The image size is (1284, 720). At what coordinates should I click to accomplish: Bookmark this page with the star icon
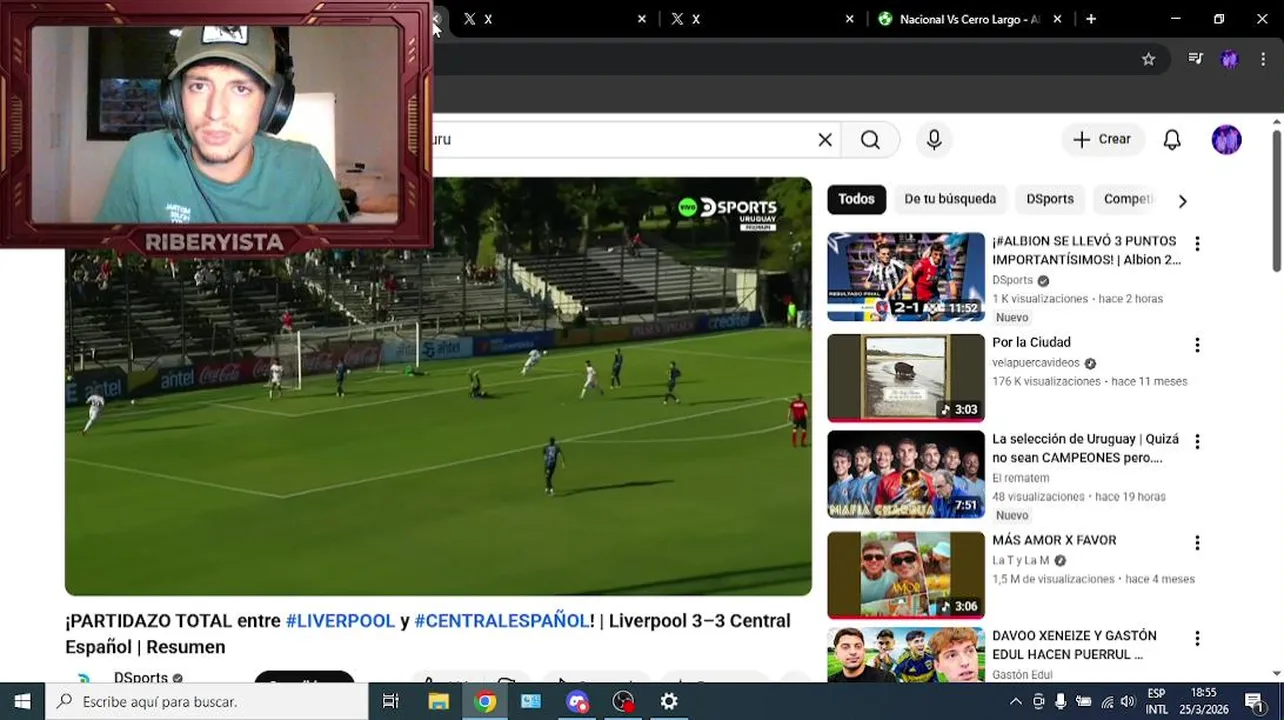(x=1148, y=59)
